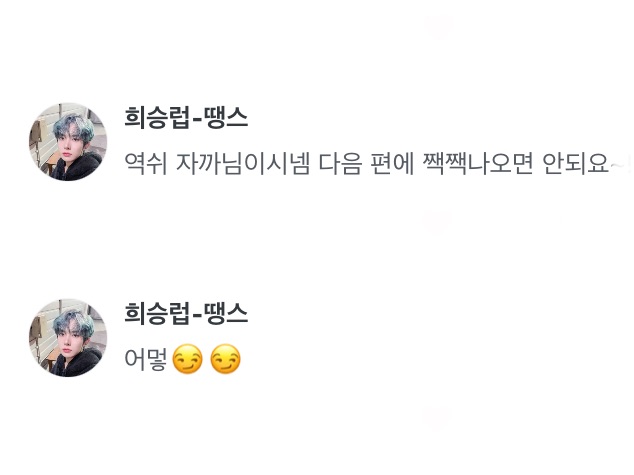Click the second smirking emoji

226,359
